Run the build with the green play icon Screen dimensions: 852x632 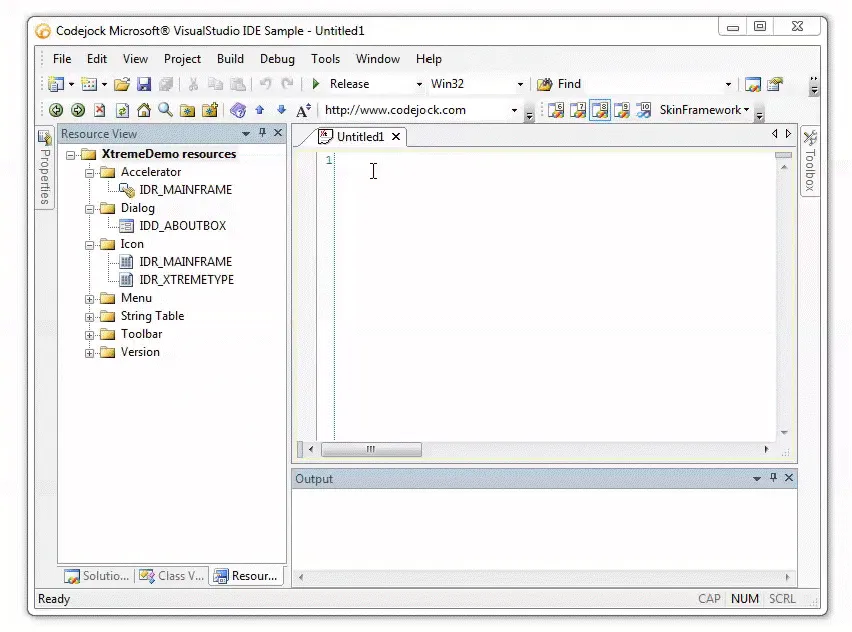(x=314, y=83)
